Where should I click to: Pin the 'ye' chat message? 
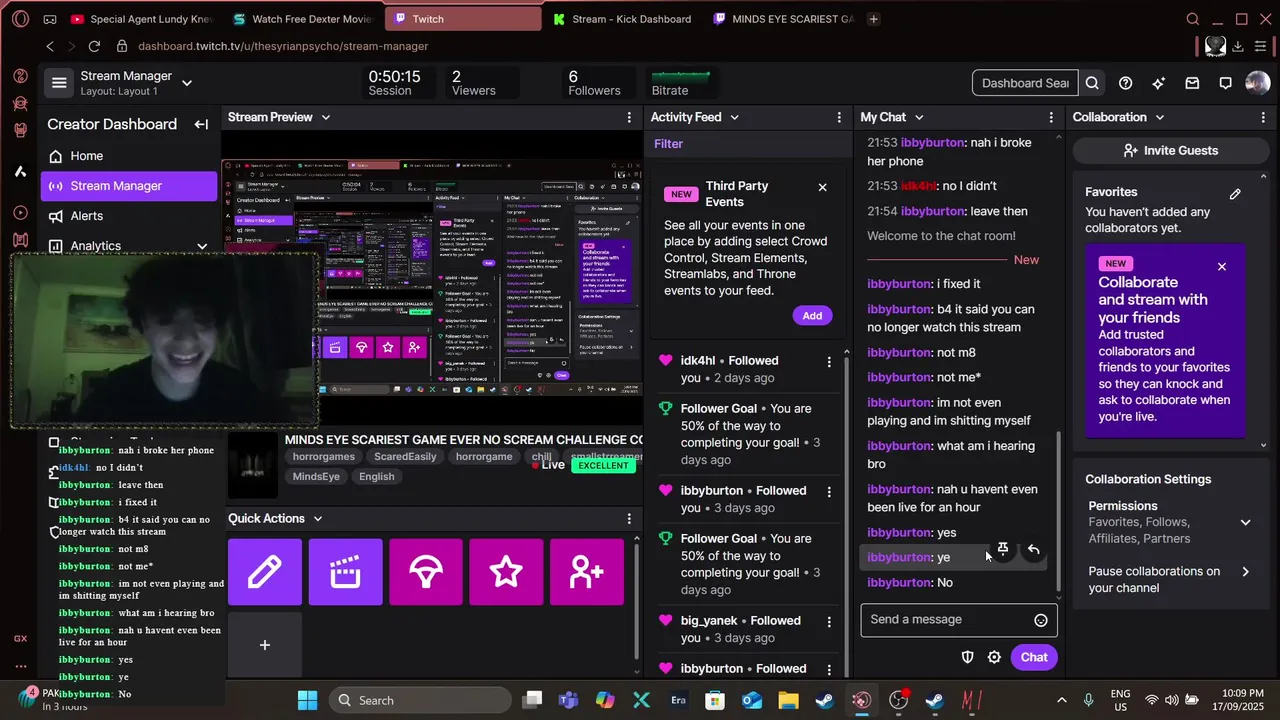(x=1003, y=549)
